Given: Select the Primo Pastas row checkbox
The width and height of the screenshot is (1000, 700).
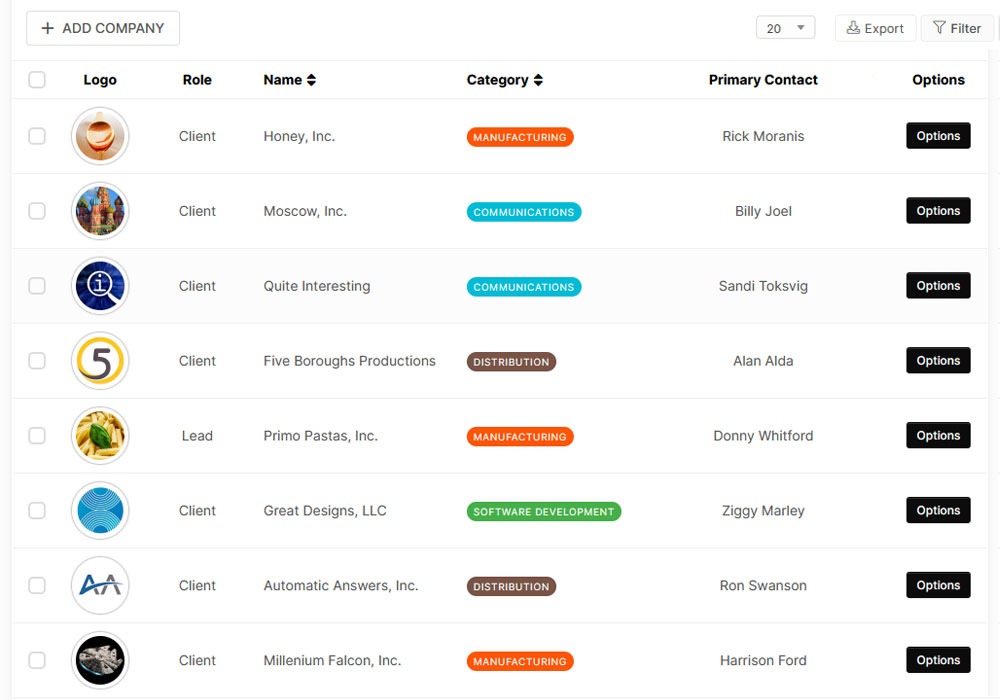Looking at the screenshot, I should pyautogui.click(x=37, y=436).
